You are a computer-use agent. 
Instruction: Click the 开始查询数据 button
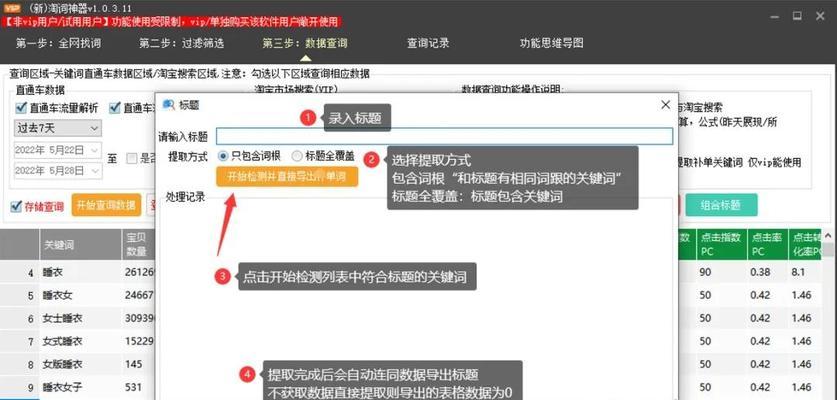[106, 205]
